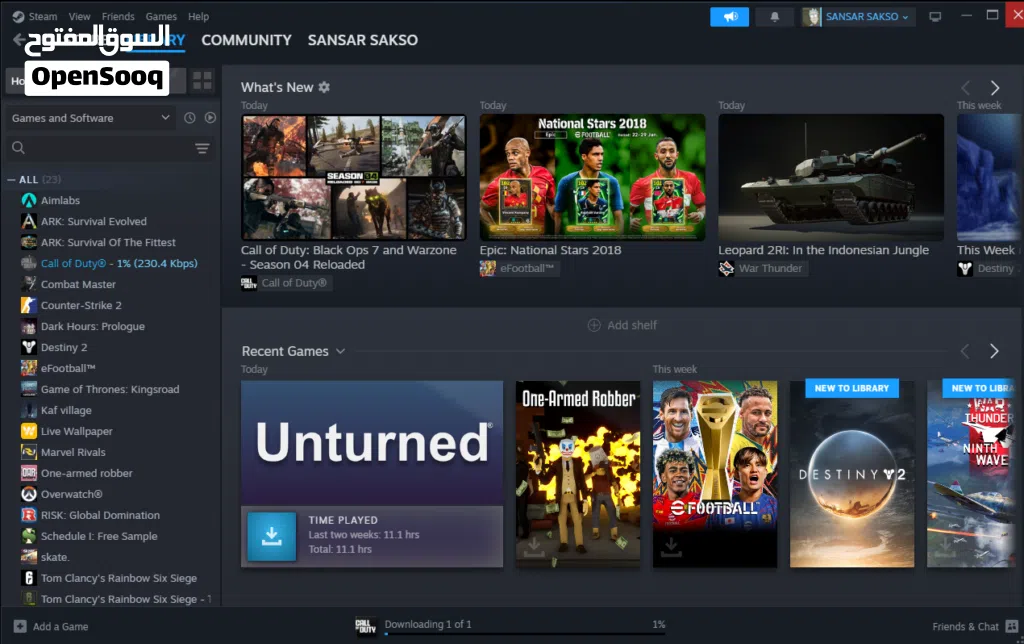This screenshot has height=644, width=1024.
Task: Go to previous What's New items
Action: click(965, 88)
